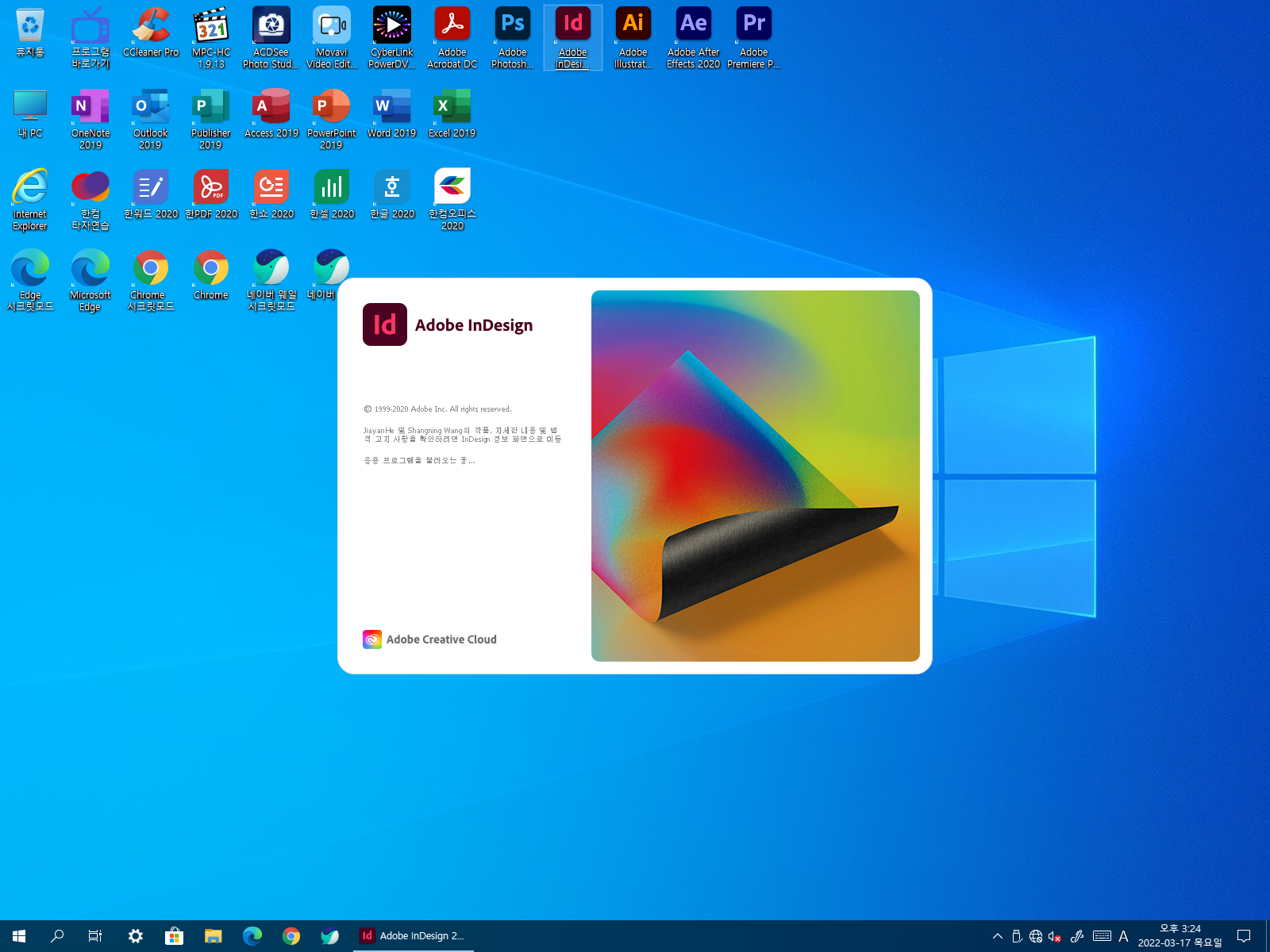Select the Adobe Acrobat DC icon
Viewport: 1270px width, 952px height.
[x=452, y=38]
